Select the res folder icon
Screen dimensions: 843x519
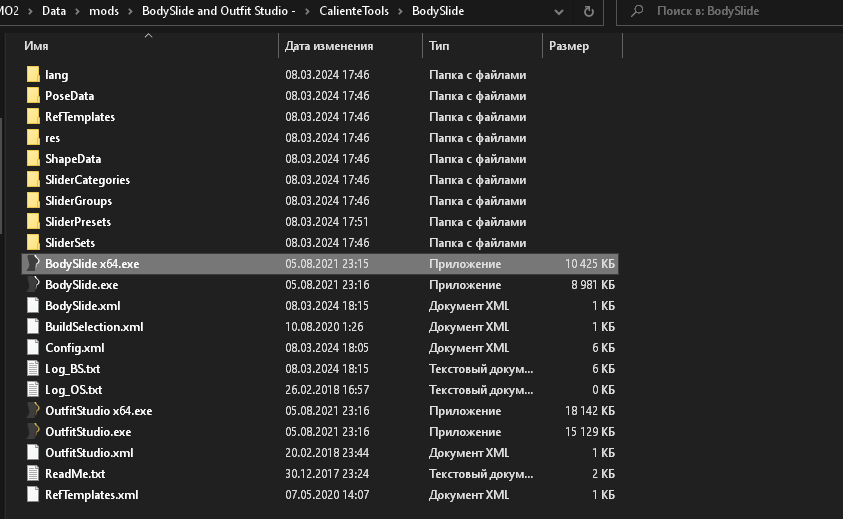click(33, 138)
